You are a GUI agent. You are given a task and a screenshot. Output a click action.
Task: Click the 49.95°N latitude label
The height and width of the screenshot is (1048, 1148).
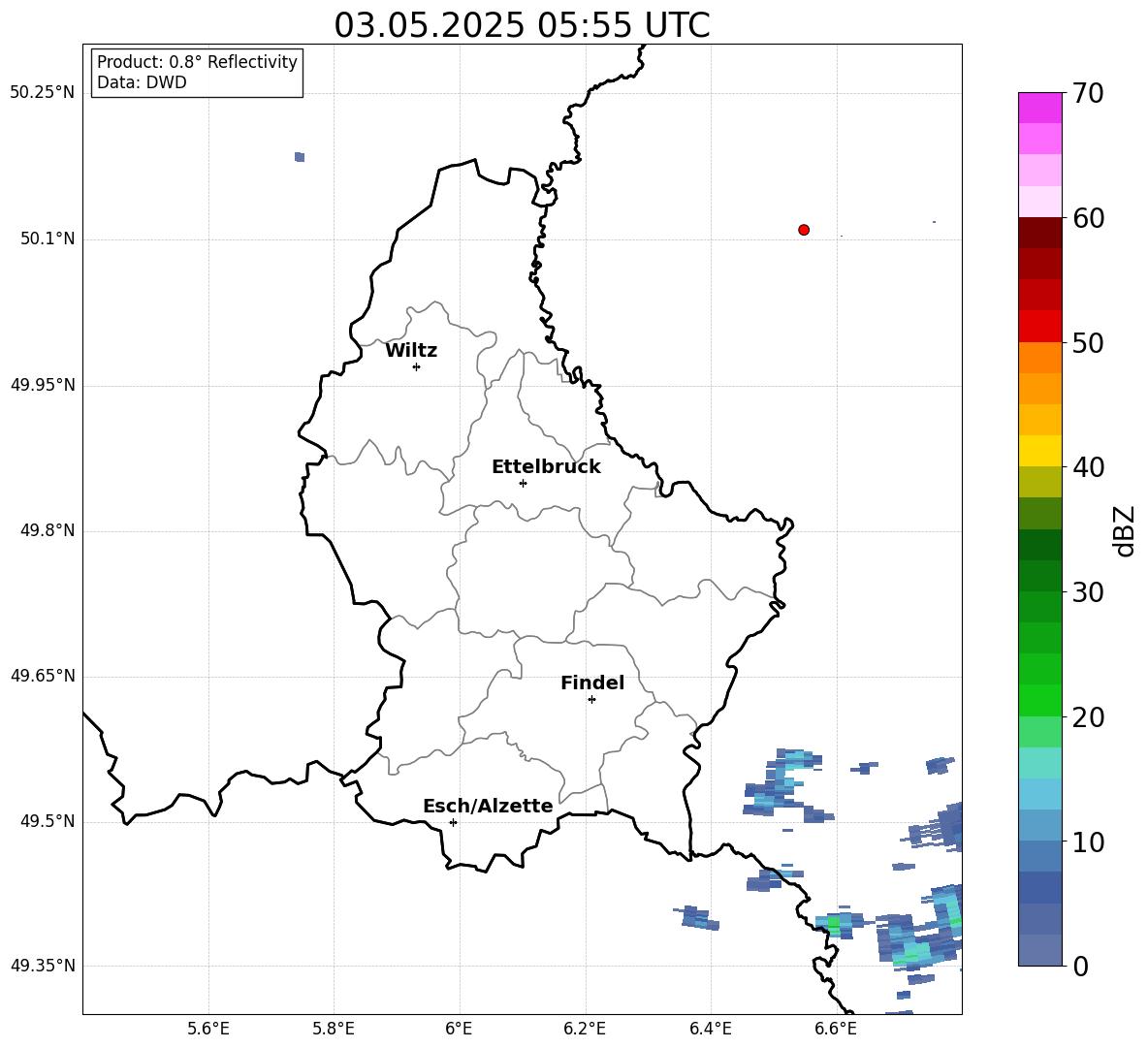[43, 385]
